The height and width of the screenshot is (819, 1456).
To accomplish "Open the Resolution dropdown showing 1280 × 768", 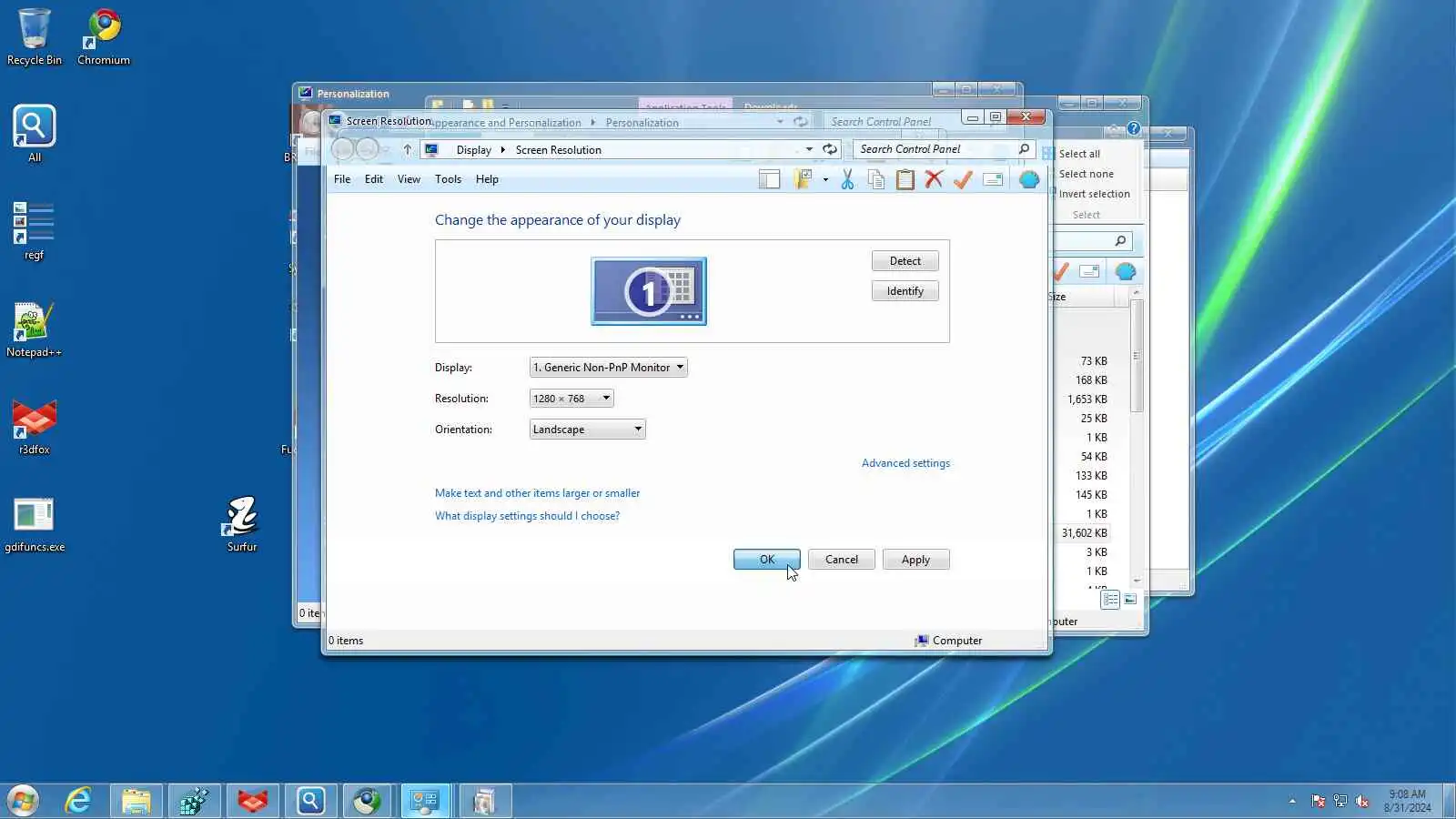I will [x=571, y=399].
